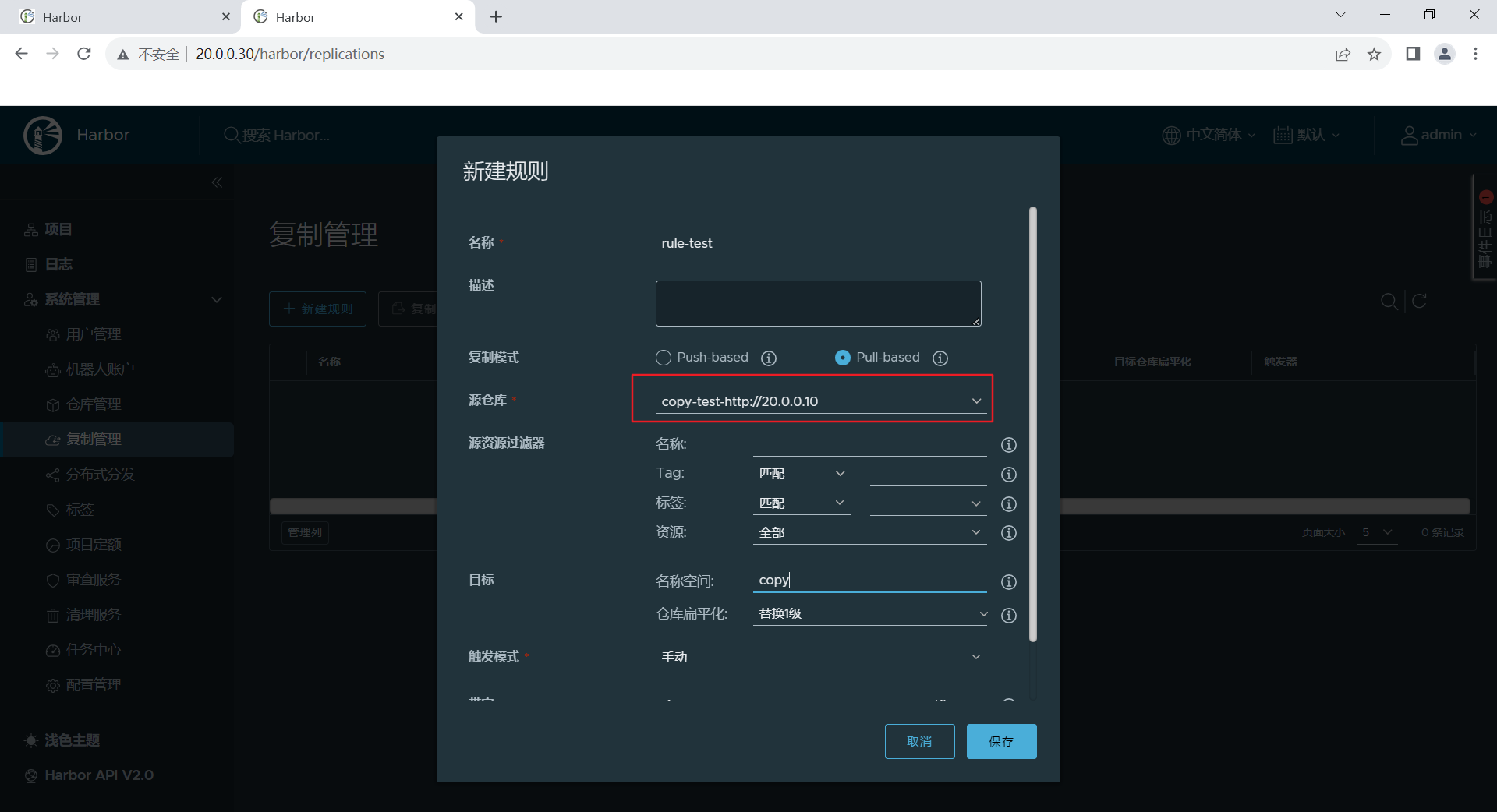Close the first Harbor tab
1497x812 pixels.
(x=226, y=16)
